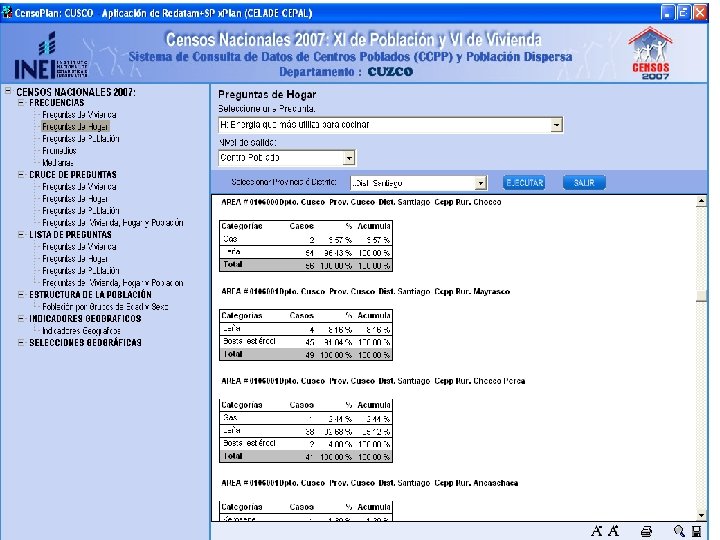720x540 pixels.
Task: Open the 'Nivel de salida' Centro Poblado dropdown
Action: pyautogui.click(x=349, y=158)
